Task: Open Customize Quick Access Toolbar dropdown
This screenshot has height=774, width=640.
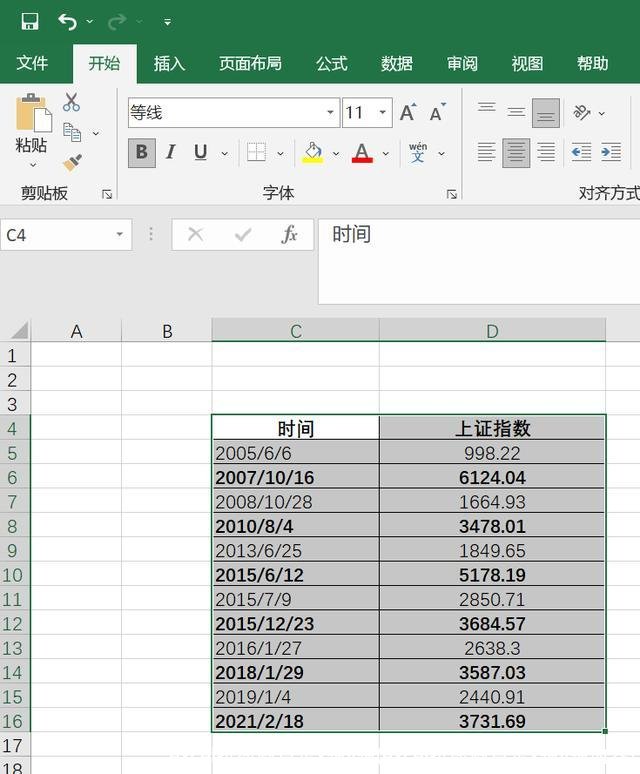Action: click(168, 22)
